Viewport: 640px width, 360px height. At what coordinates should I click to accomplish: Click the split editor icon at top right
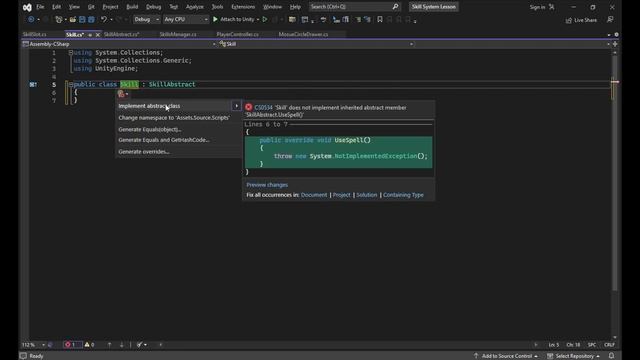pos(615,44)
